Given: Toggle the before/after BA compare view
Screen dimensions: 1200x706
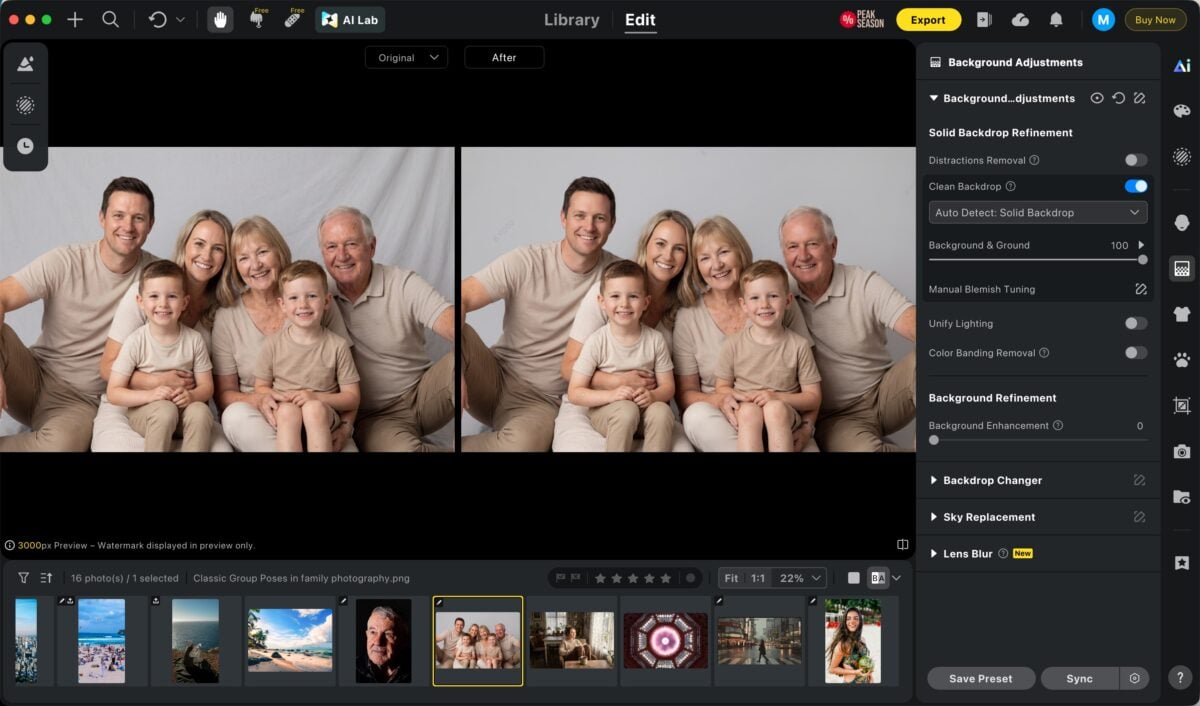Looking at the screenshot, I should (877, 578).
